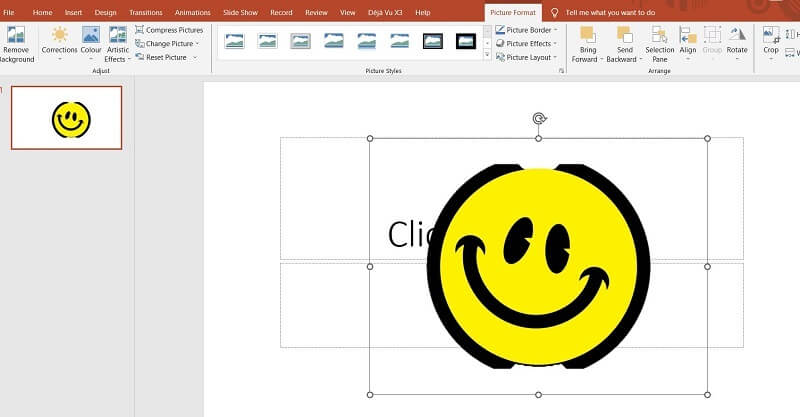The image size is (800, 417).
Task: Open Align options
Action: point(688,44)
